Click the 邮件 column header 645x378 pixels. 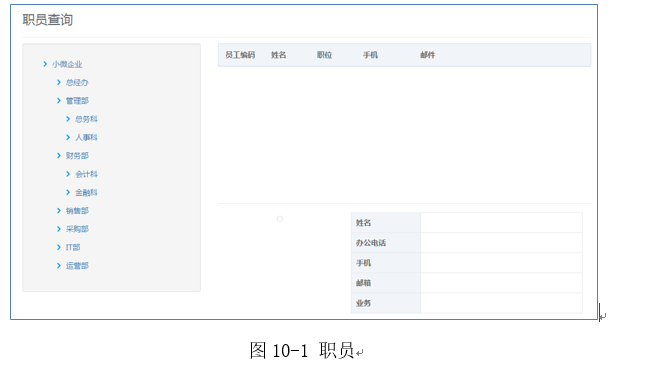coord(427,55)
